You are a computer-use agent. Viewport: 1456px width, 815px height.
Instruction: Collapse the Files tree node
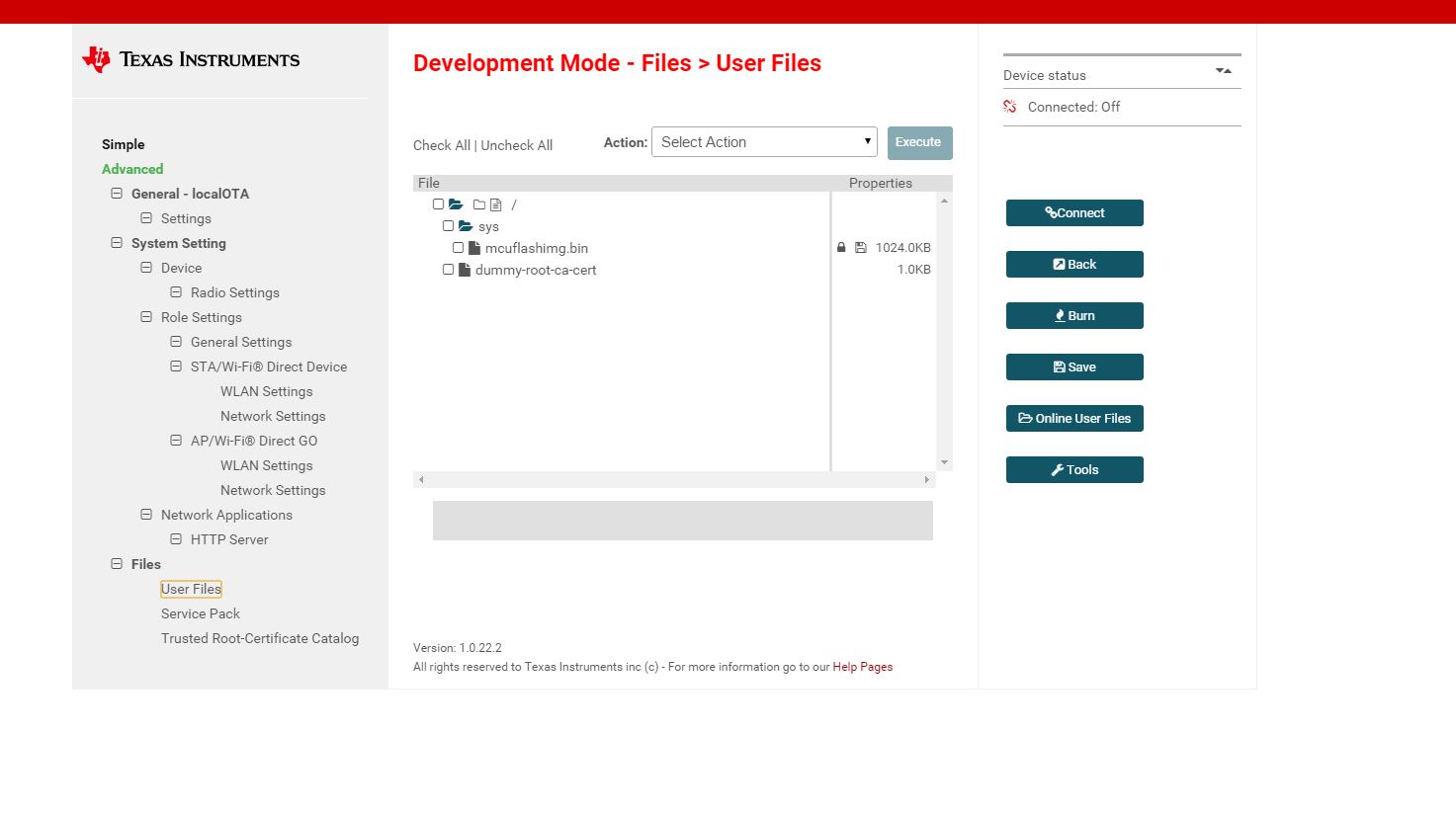[117, 564]
